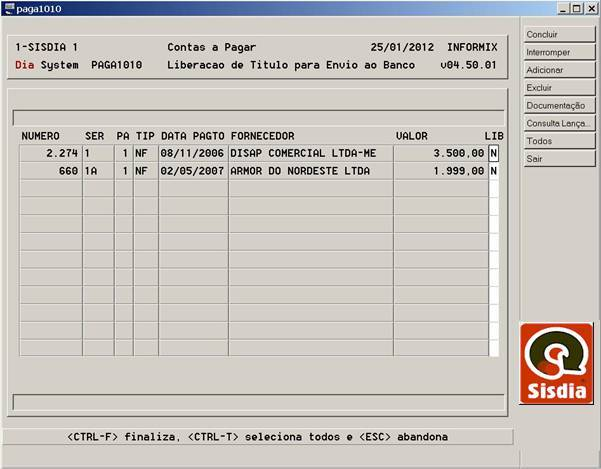Viewport: 601px width, 469px height.
Task: Click NF type in DISAP COMERCIAL row
Action: pyautogui.click(x=146, y=153)
